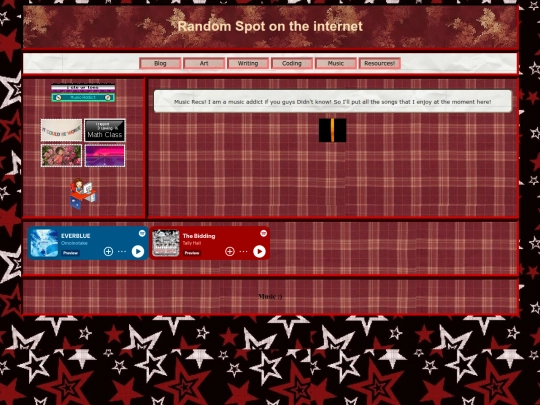Click the Random Spot on the internet title
The width and height of the screenshot is (540, 405).
[270, 27]
